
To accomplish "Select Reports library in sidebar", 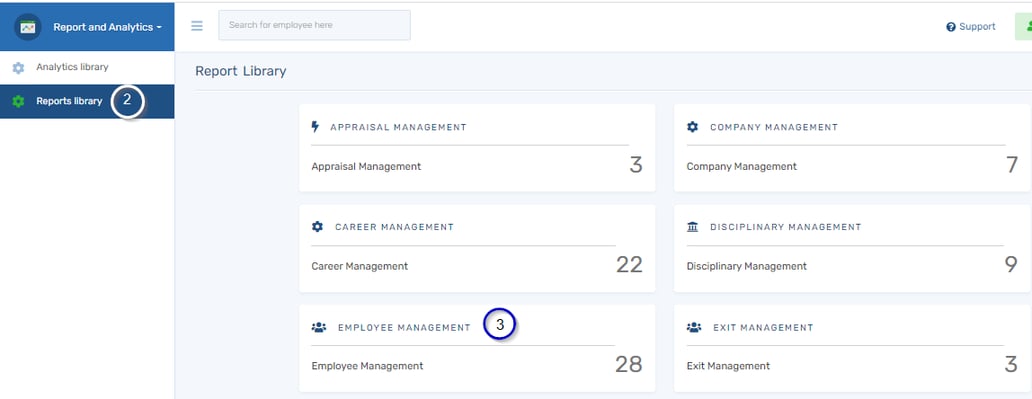I will [x=87, y=101].
